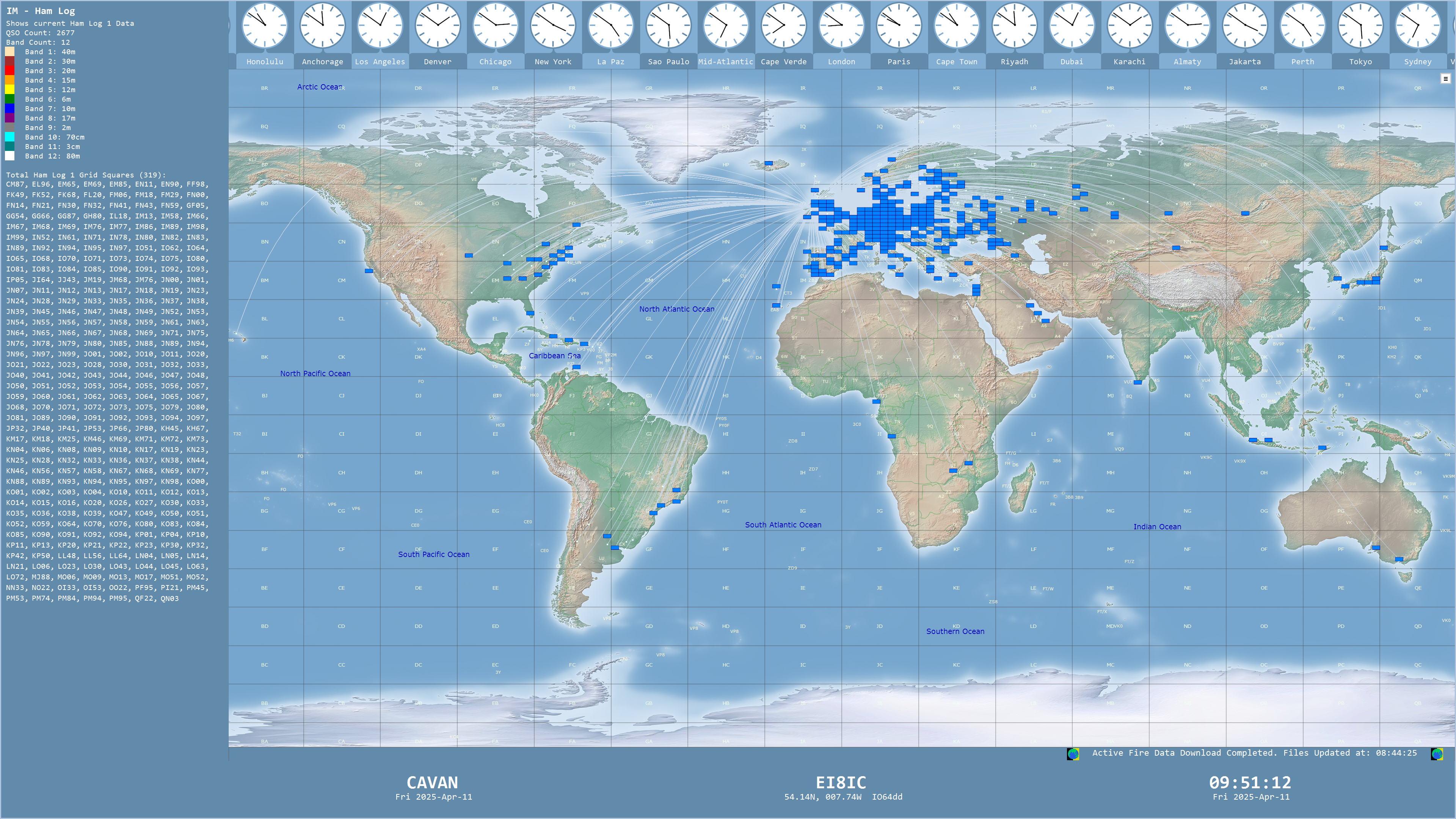Click the Caribbean Sea map label
1456x819 pixels.
pyautogui.click(x=554, y=356)
